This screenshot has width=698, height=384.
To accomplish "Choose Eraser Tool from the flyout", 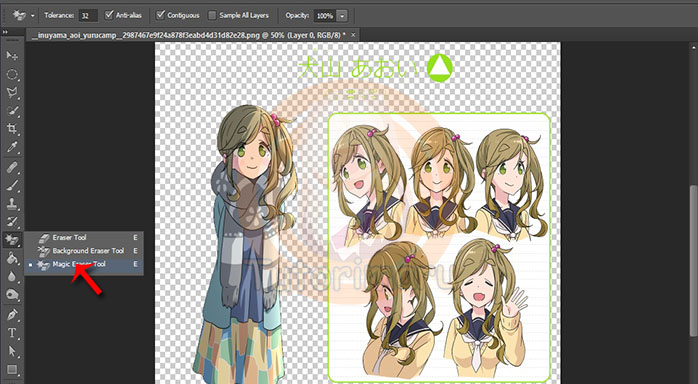I will (x=84, y=238).
